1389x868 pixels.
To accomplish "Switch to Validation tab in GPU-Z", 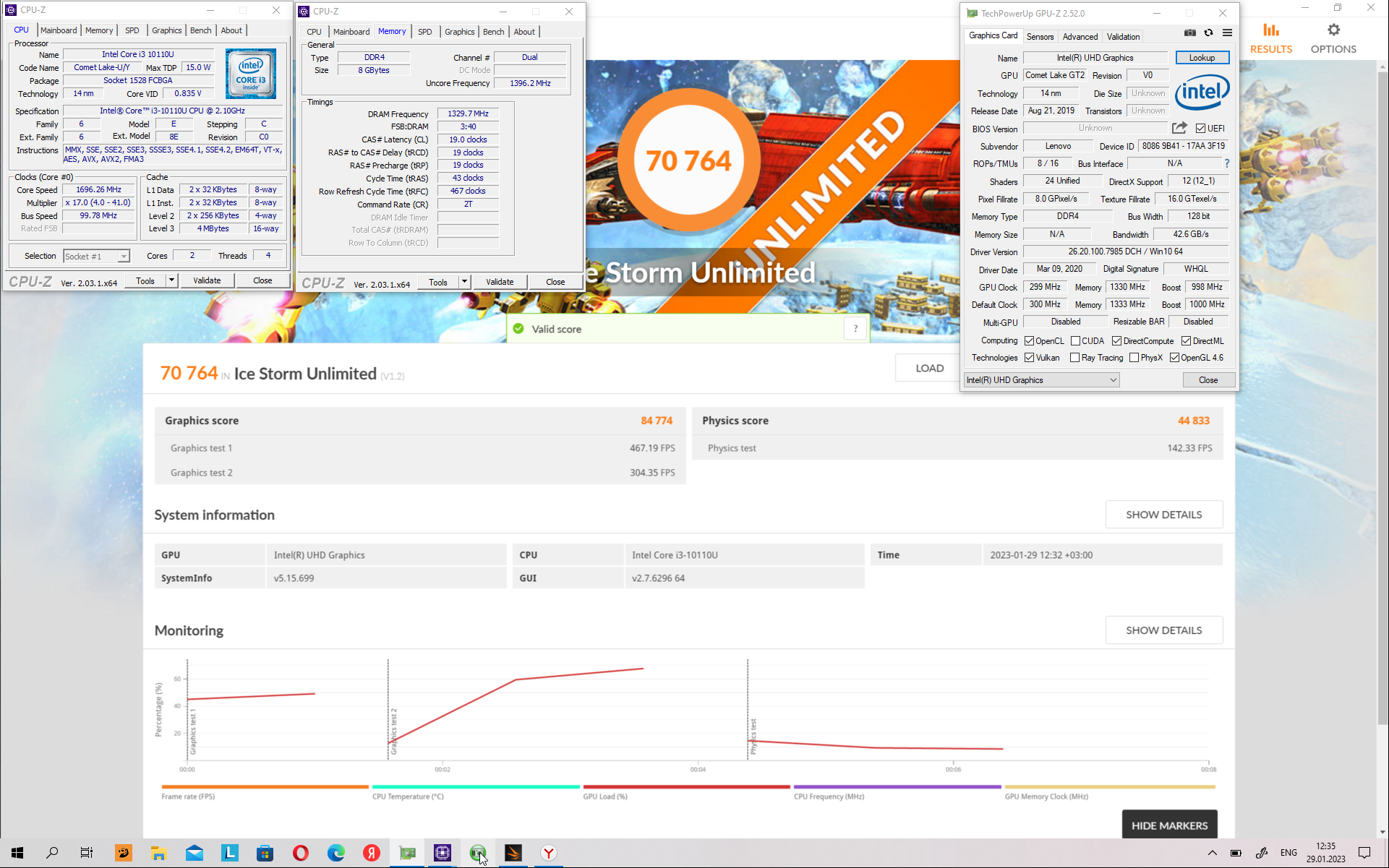I will (1123, 37).
